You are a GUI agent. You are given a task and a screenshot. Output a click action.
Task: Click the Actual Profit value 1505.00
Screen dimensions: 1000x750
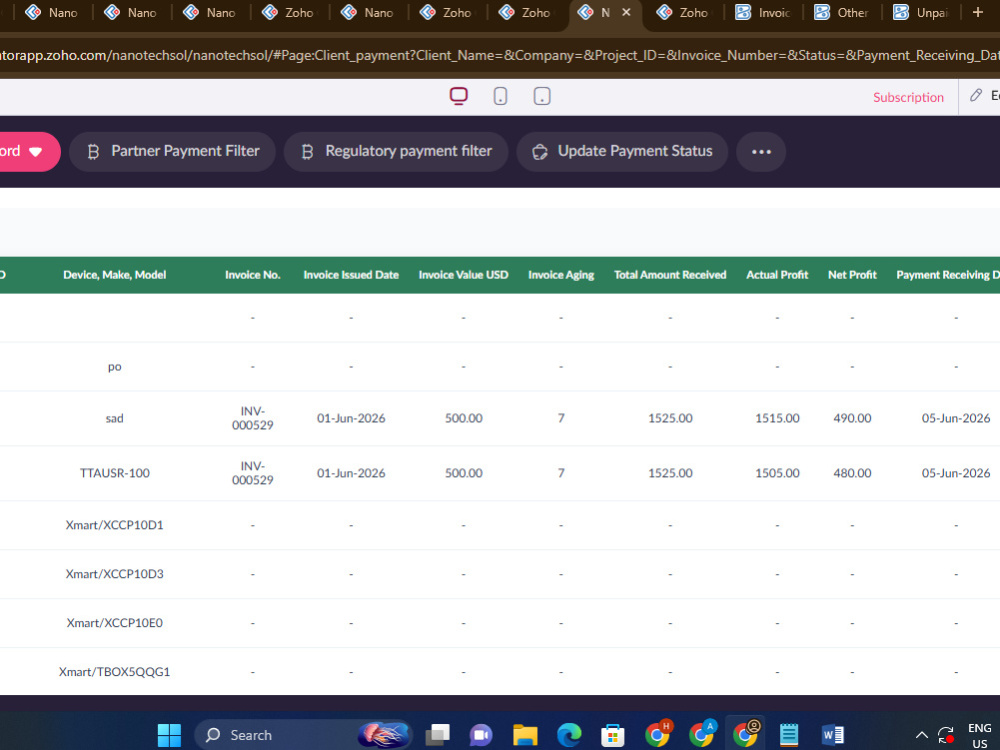click(777, 473)
